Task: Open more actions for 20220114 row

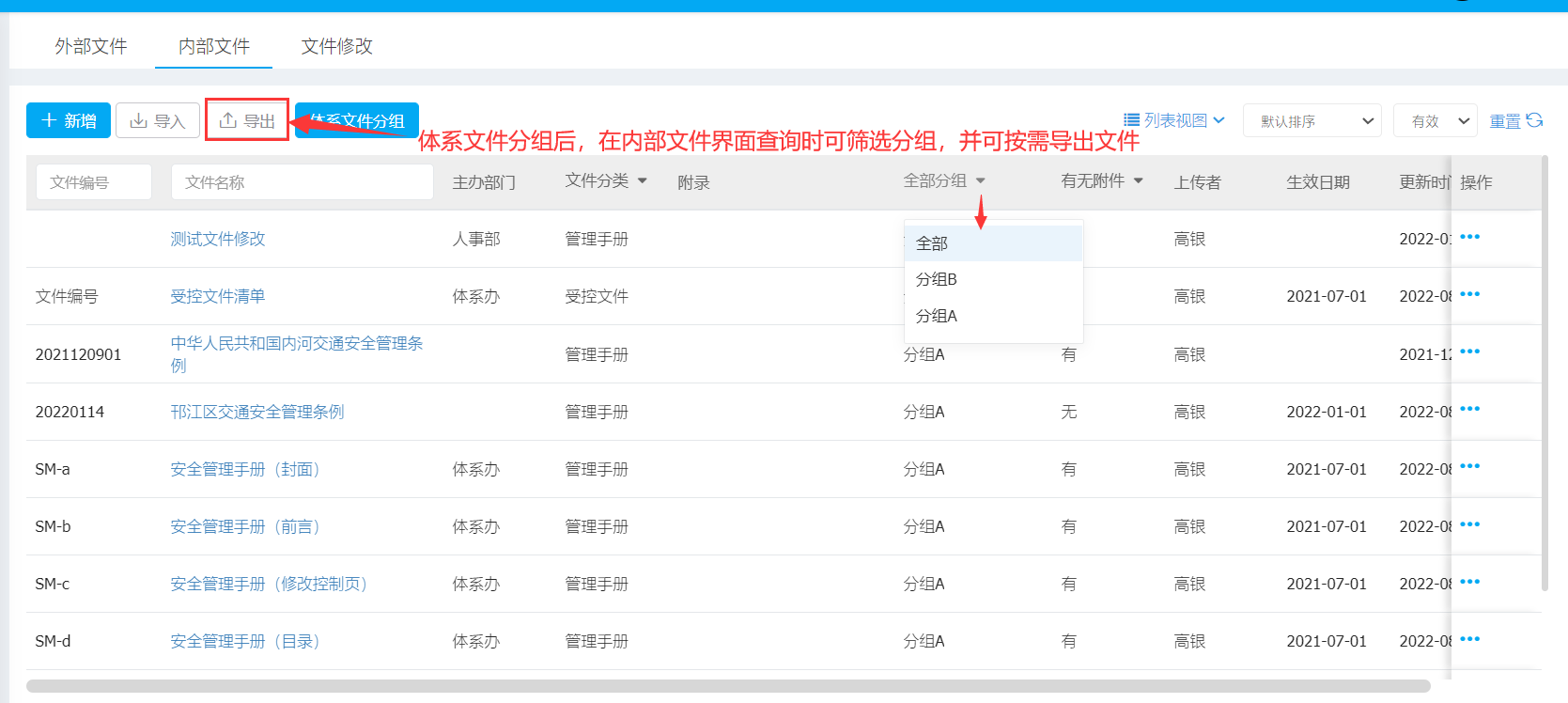Action: (1470, 409)
